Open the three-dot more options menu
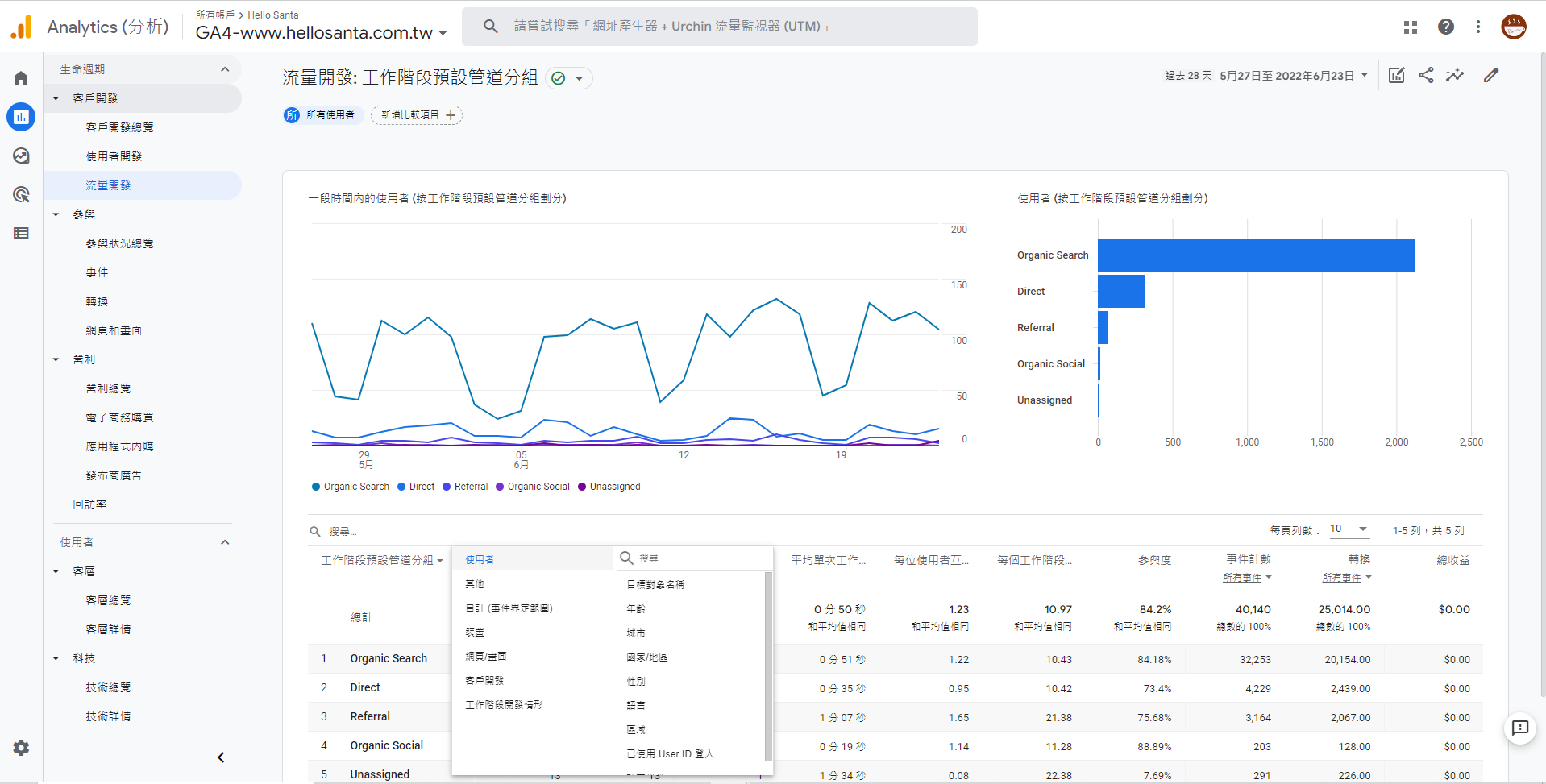Viewport: 1546px width, 784px height. point(1478,27)
